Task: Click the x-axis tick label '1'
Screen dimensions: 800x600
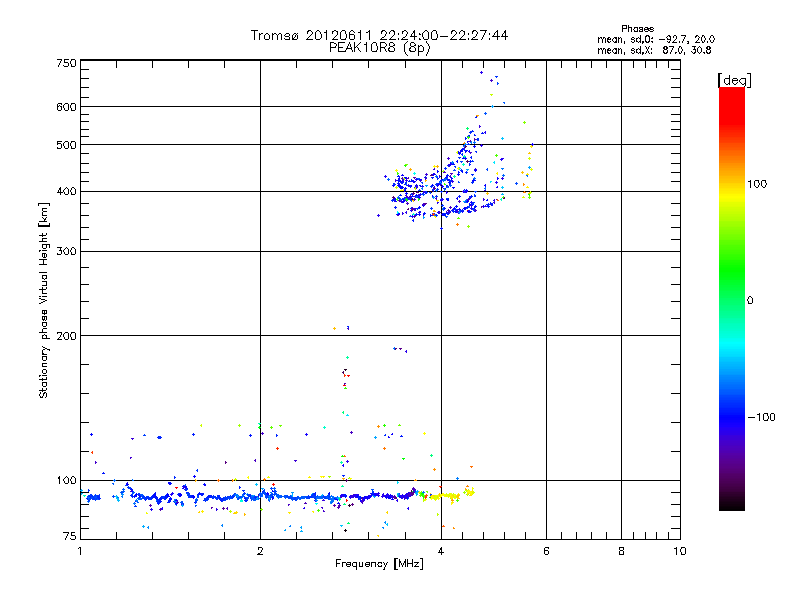Action: pyautogui.click(x=80, y=551)
